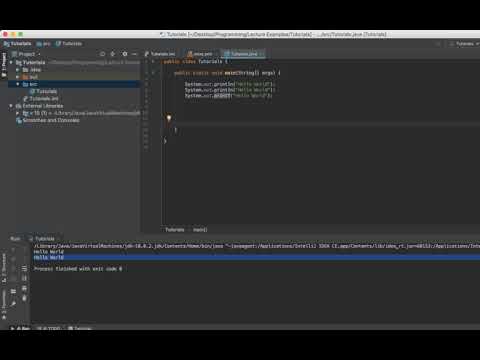
Task: Collapse the External Libraries node
Action: point(11,106)
